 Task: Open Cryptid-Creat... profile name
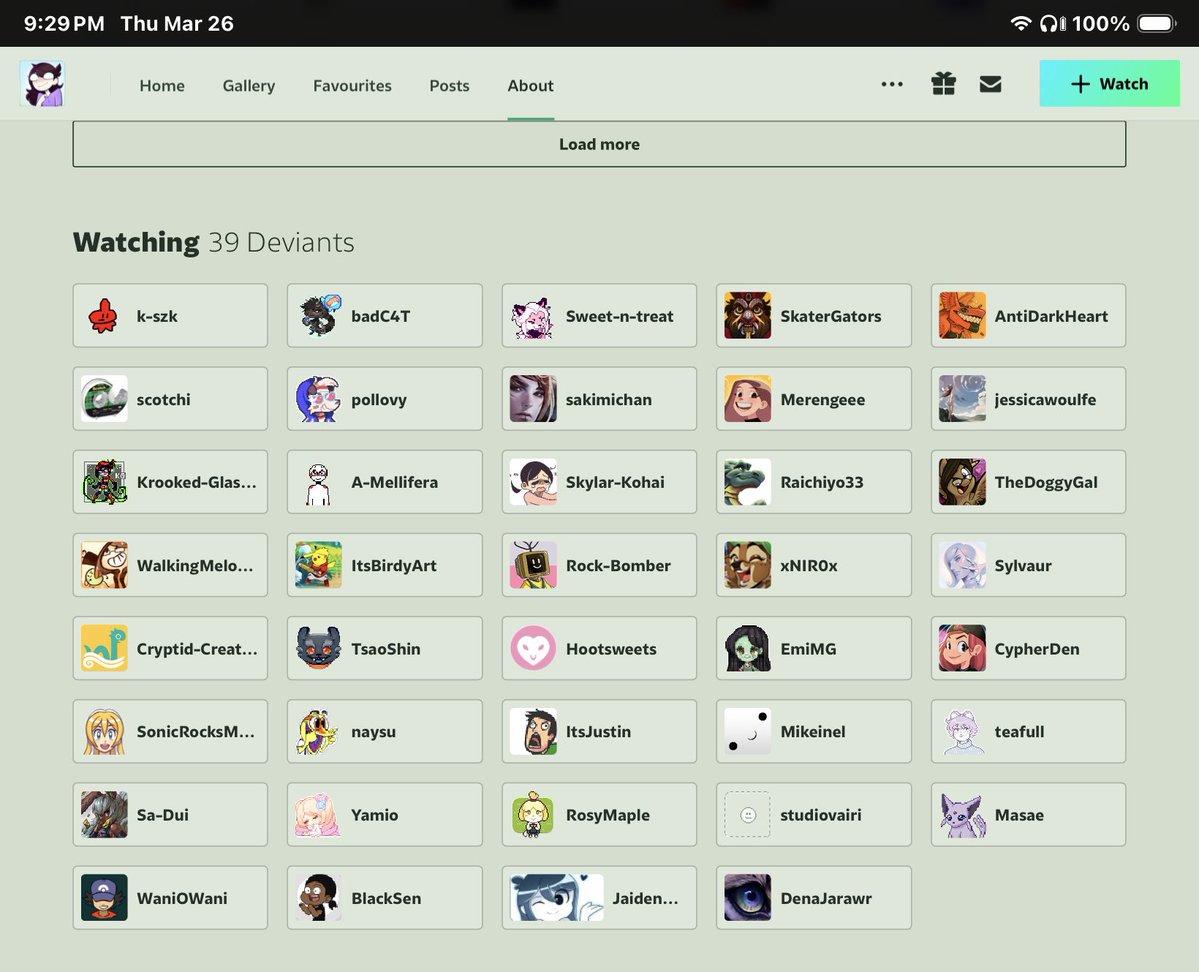(197, 649)
